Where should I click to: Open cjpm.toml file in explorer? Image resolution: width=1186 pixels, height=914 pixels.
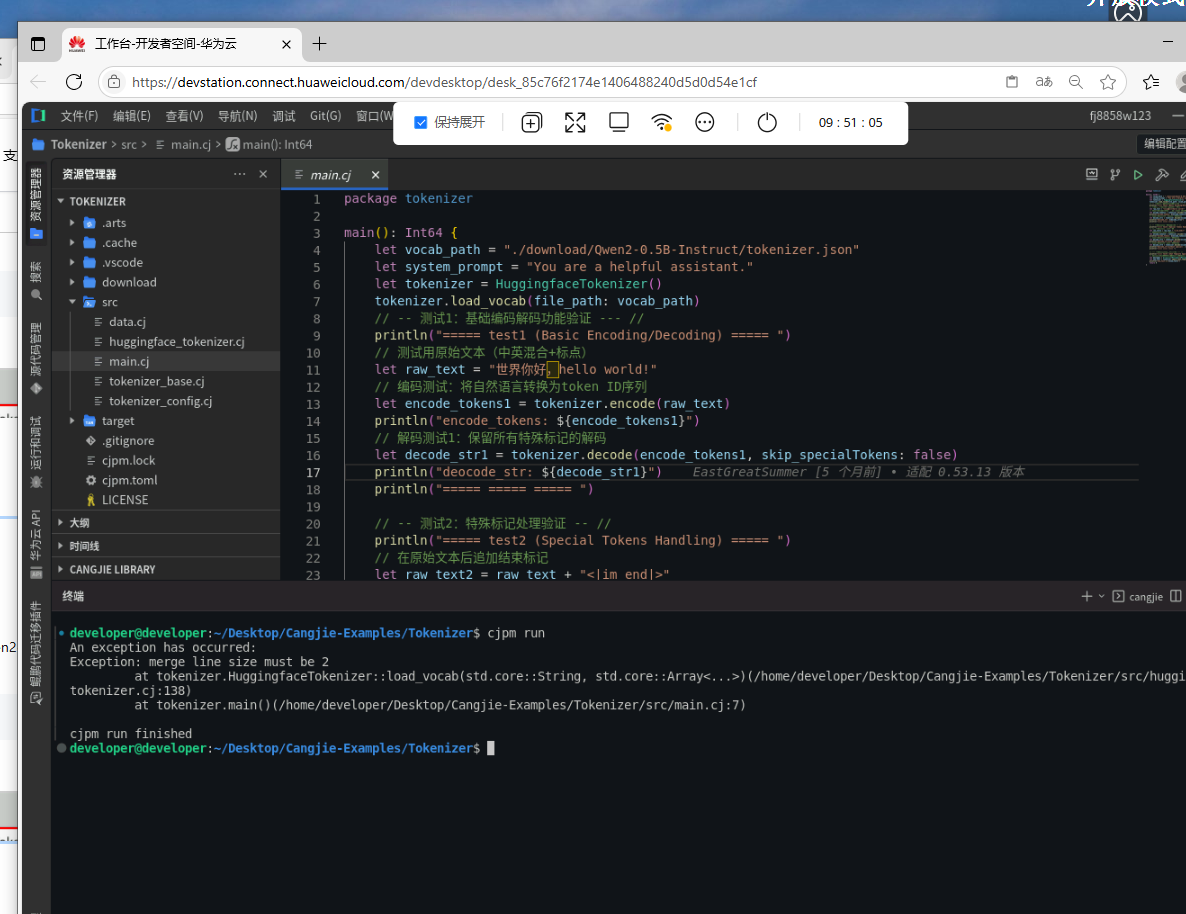pyautogui.click(x=129, y=480)
